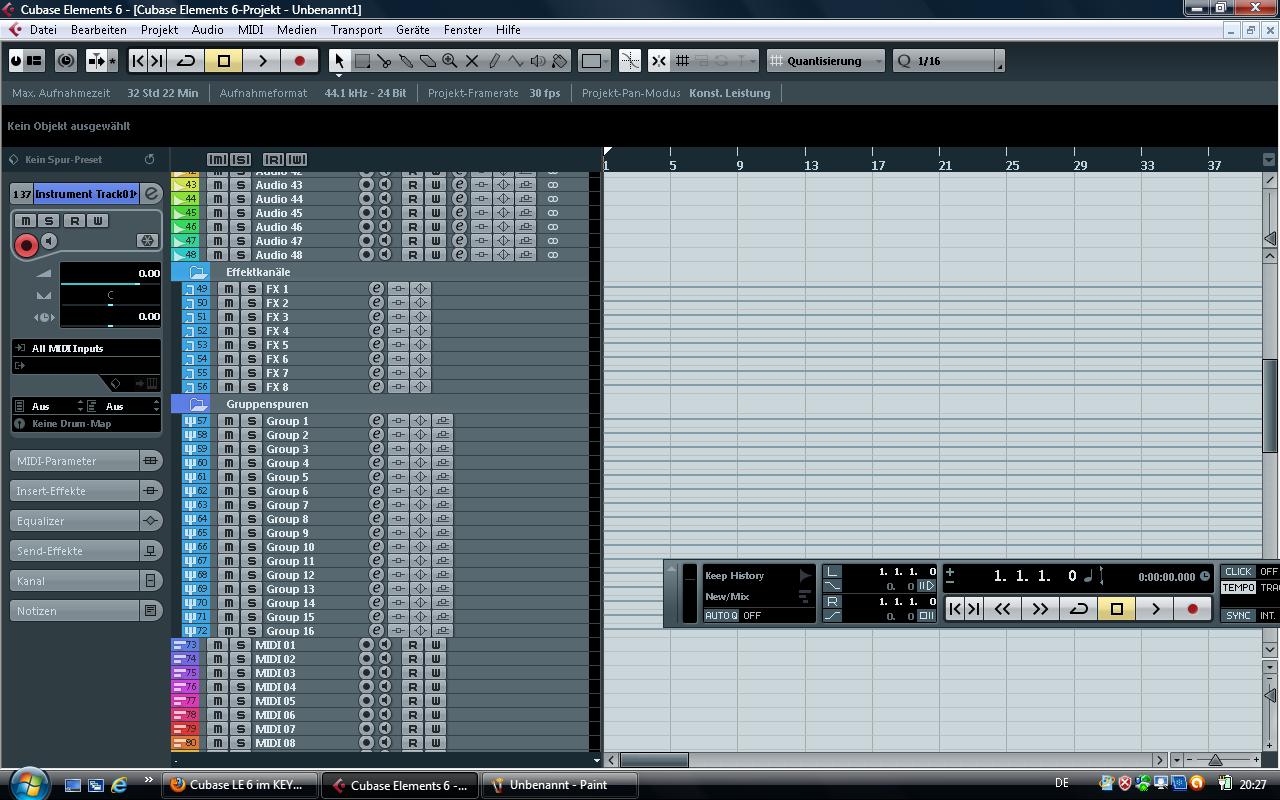Click toolbar Record button
The width and height of the screenshot is (1280, 800).
click(x=299, y=61)
